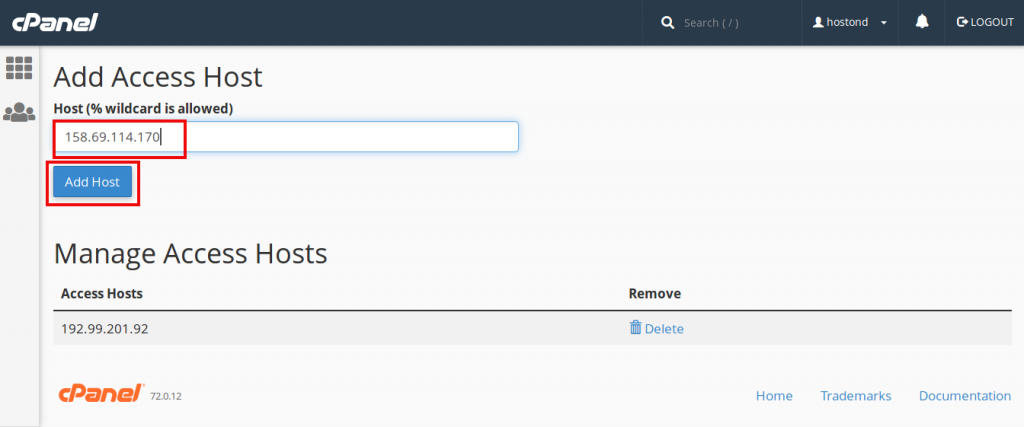Click the user silhouette icon beside hostond
The height and width of the screenshot is (427, 1024).
click(818, 22)
